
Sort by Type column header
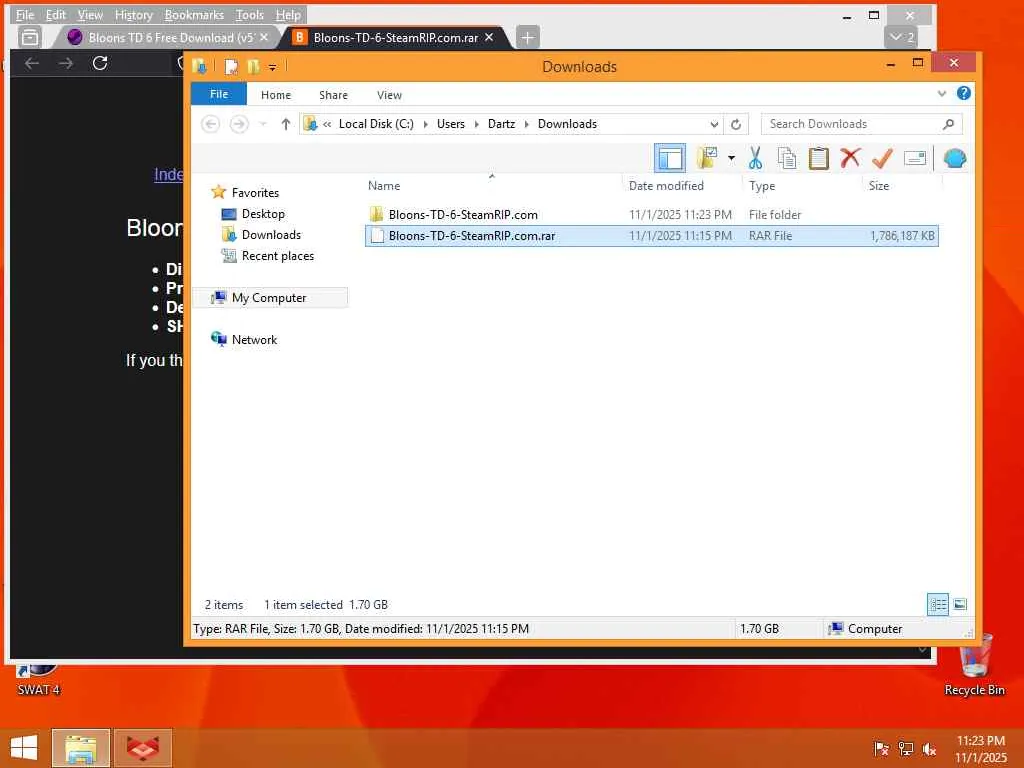(761, 185)
